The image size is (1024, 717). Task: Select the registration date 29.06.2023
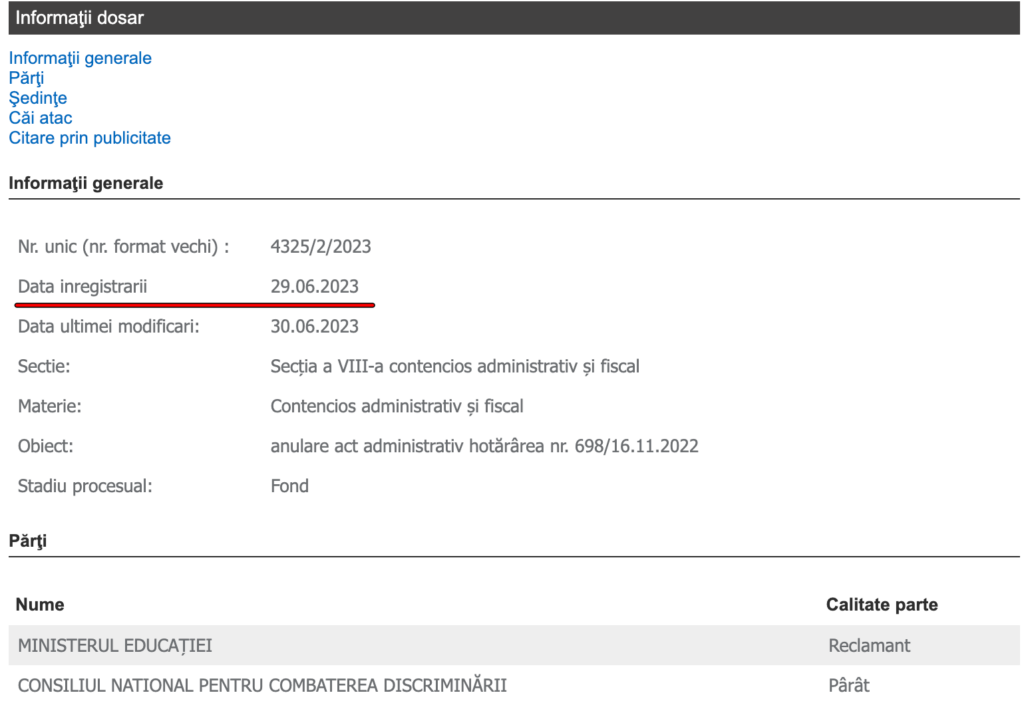[314, 287]
